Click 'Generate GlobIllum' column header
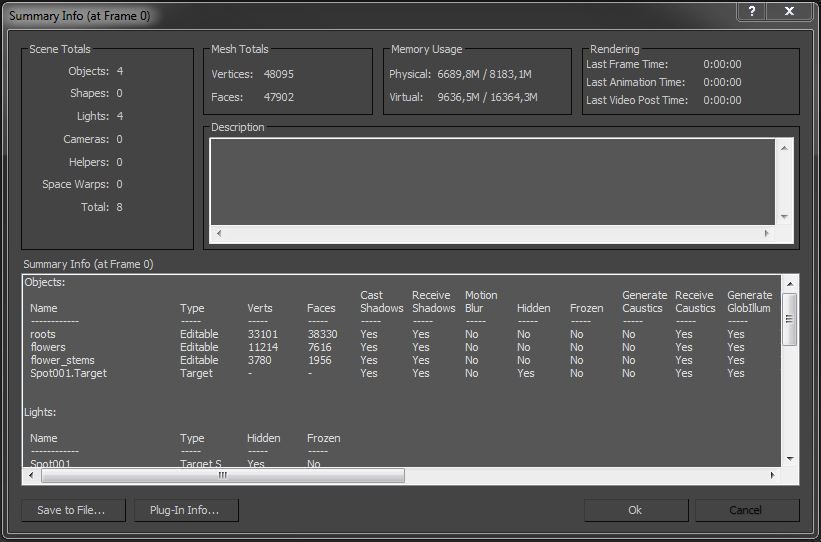 pos(750,302)
